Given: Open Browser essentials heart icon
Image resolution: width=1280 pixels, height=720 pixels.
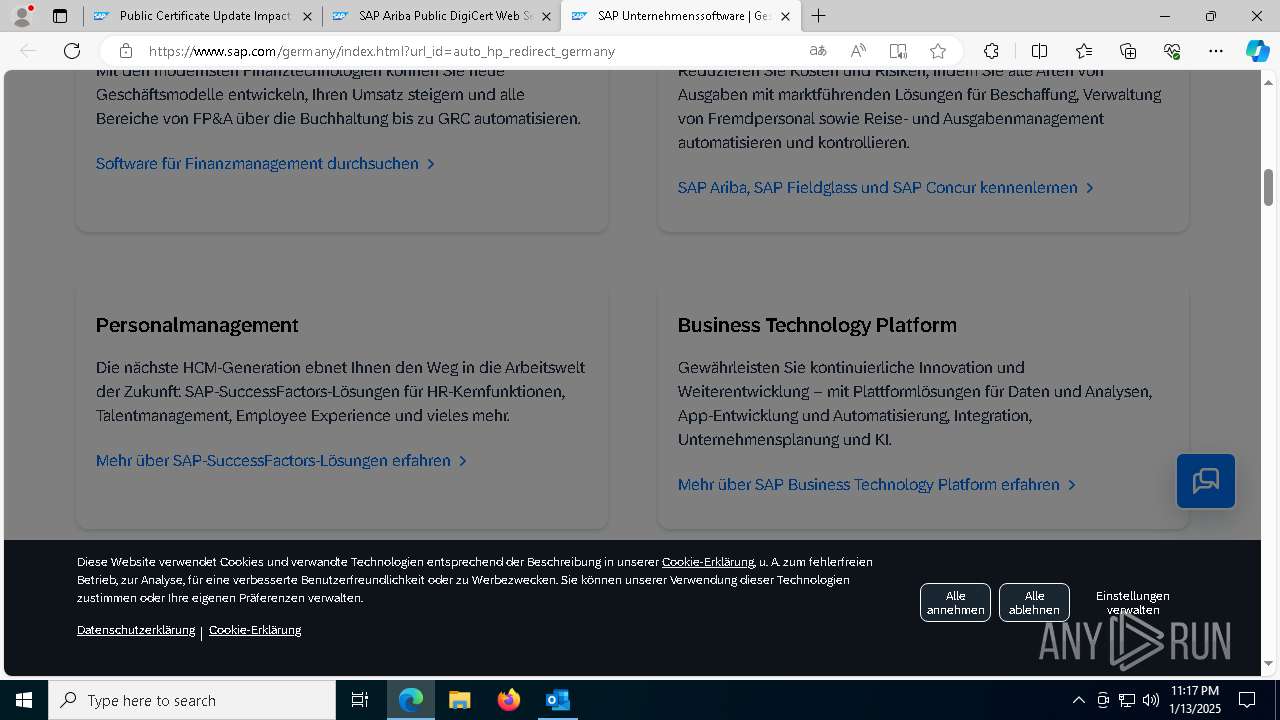Looking at the screenshot, I should coord(1172,51).
